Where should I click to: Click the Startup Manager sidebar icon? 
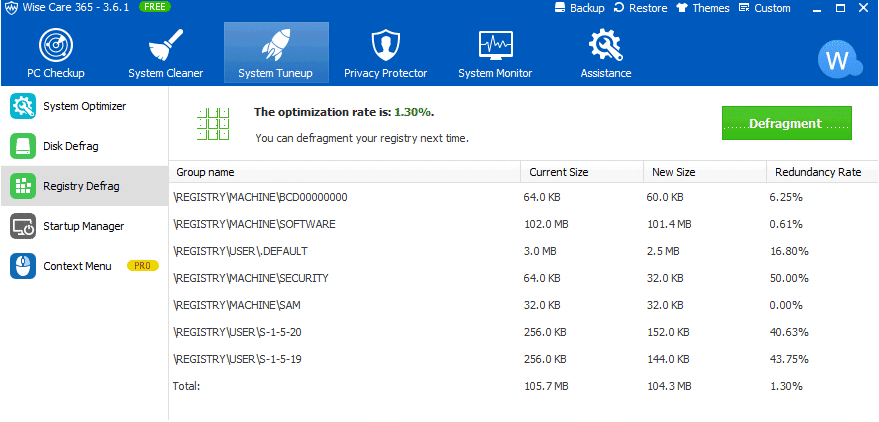pos(23,226)
